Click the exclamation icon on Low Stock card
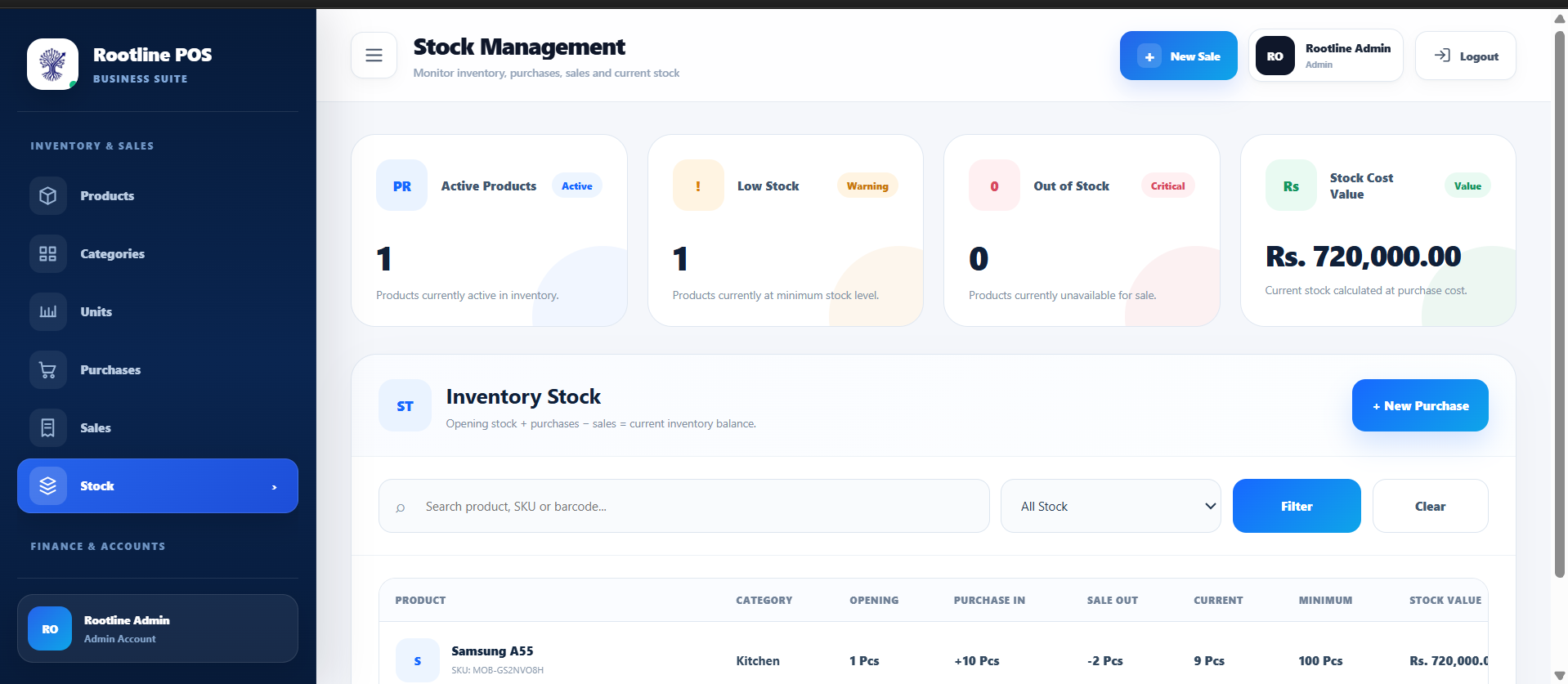Viewport: 1568px width, 684px height. point(698,186)
